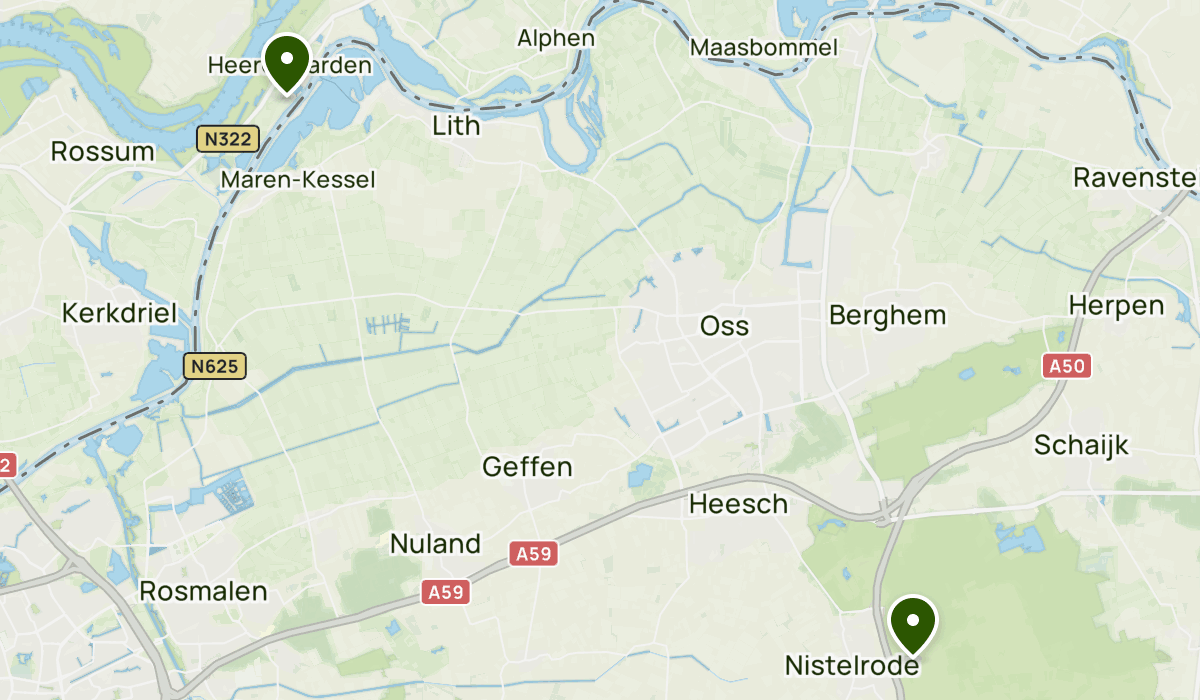
Task: Click the Heesch town name
Action: 739,504
